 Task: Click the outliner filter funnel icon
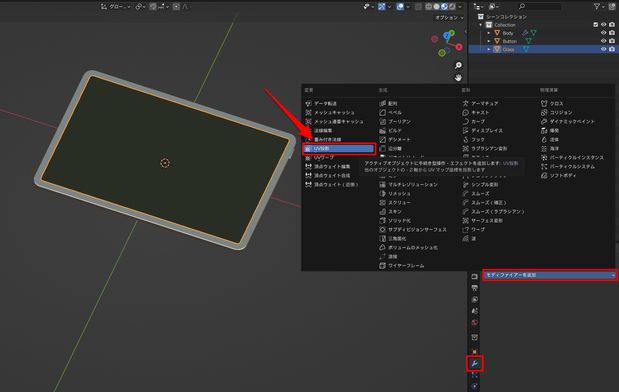click(x=597, y=6)
